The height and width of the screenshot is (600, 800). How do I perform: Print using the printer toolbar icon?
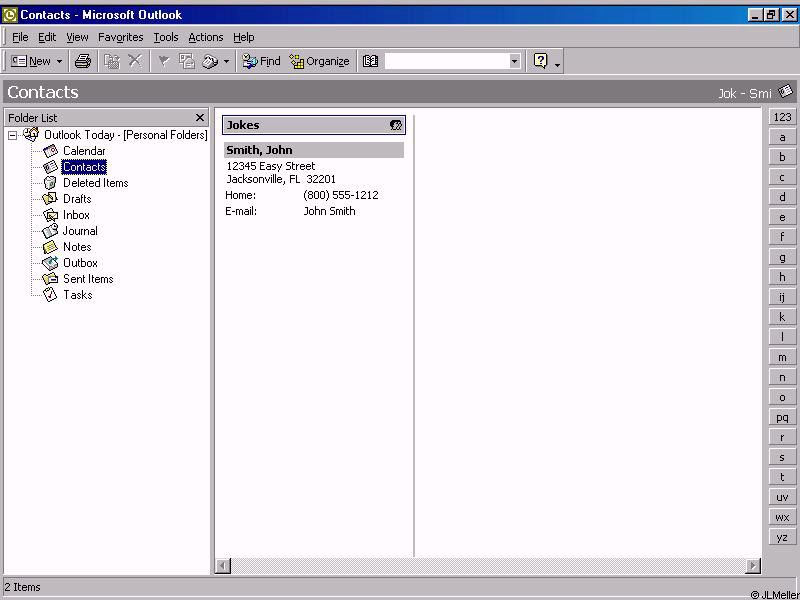tap(83, 61)
